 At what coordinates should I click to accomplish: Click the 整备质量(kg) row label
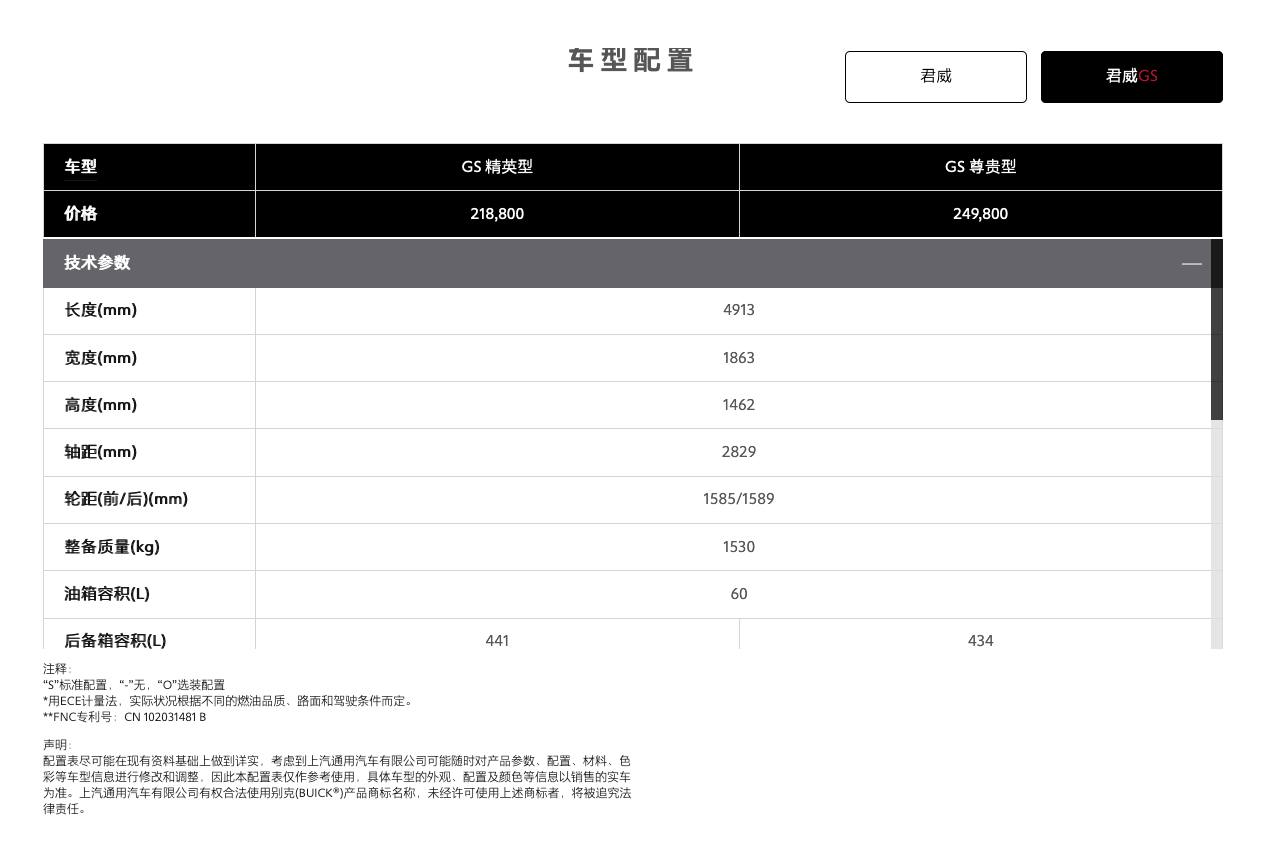pos(112,547)
